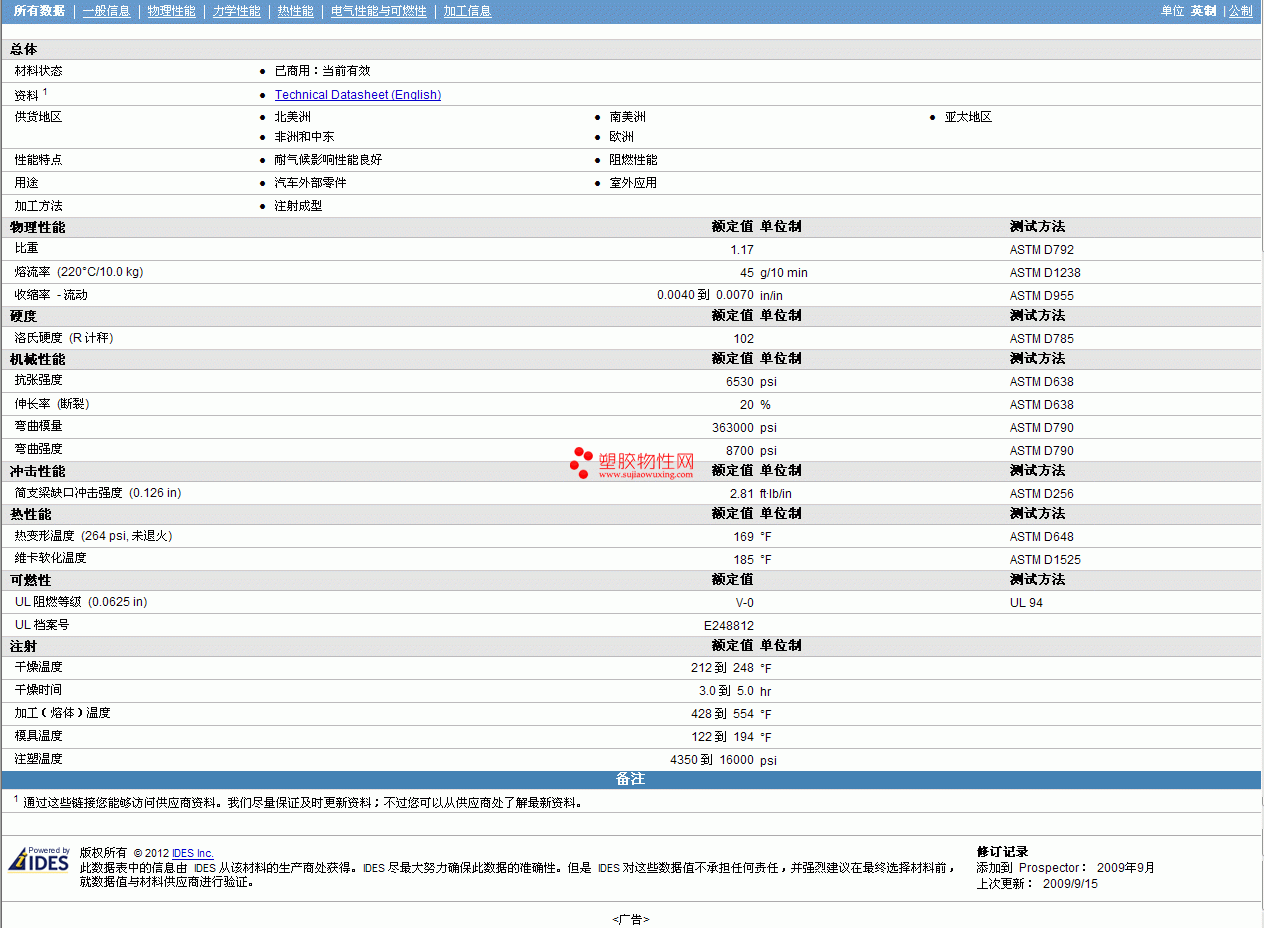This screenshot has height=928, width=1264.
Task: Click the 干燥时间 row label
Action: click(39, 690)
